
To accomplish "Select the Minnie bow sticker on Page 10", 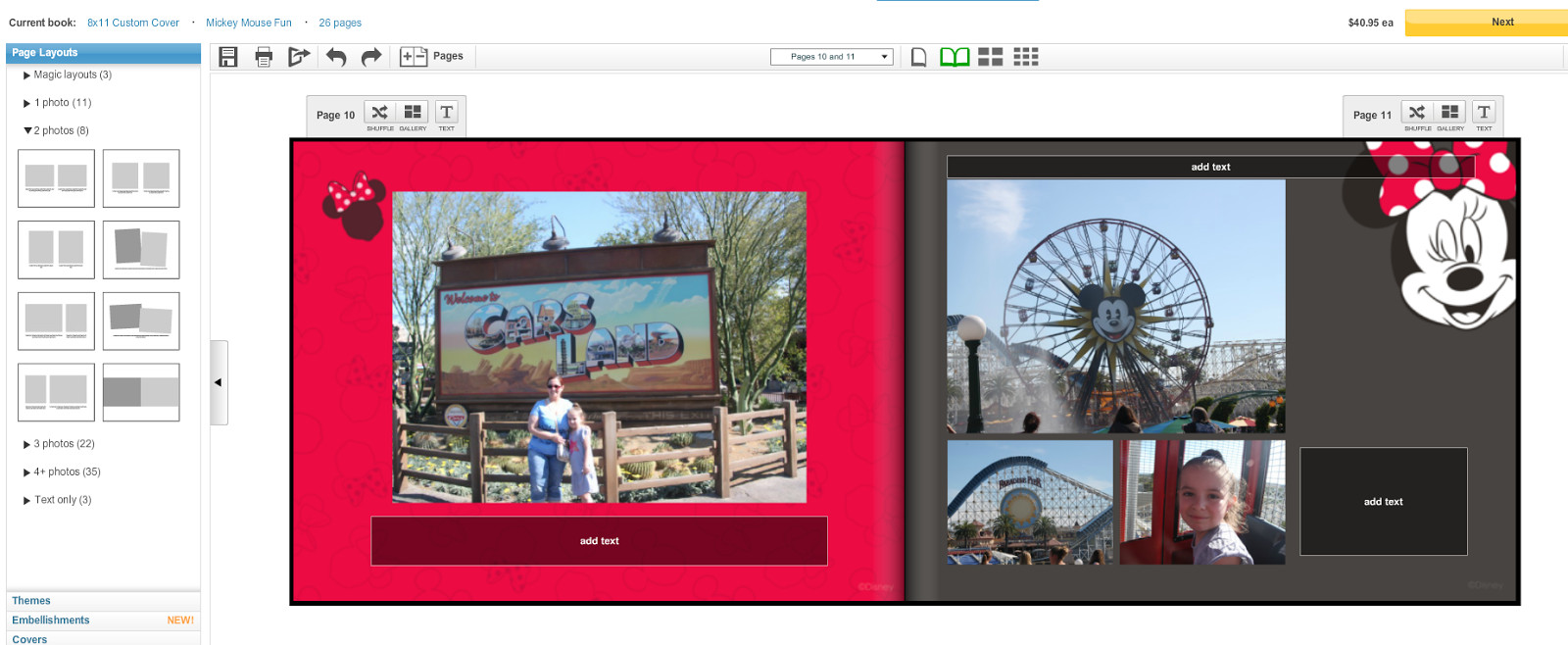I will 354,207.
